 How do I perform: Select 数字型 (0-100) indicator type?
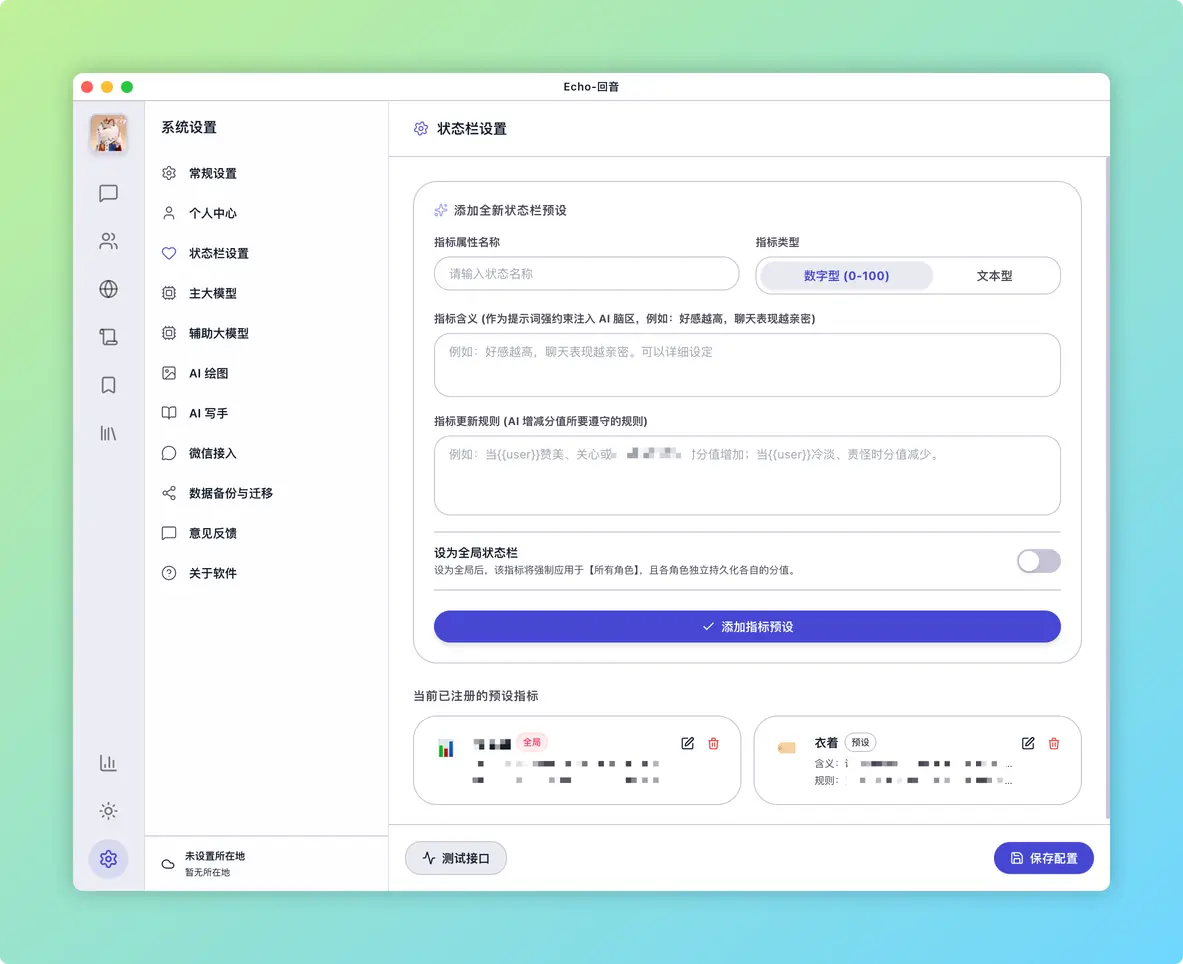click(x=847, y=276)
